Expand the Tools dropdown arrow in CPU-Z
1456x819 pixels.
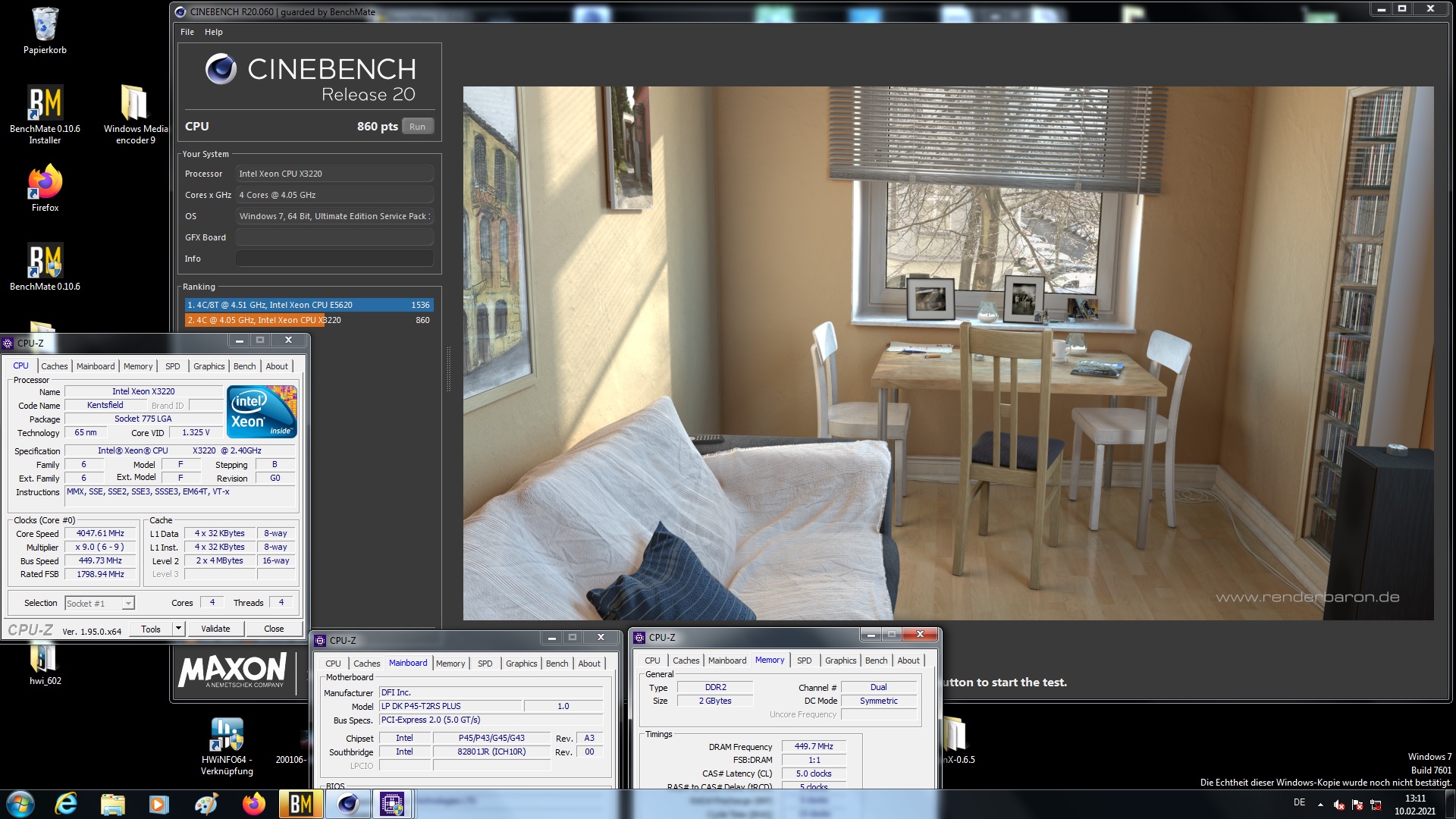pos(178,629)
